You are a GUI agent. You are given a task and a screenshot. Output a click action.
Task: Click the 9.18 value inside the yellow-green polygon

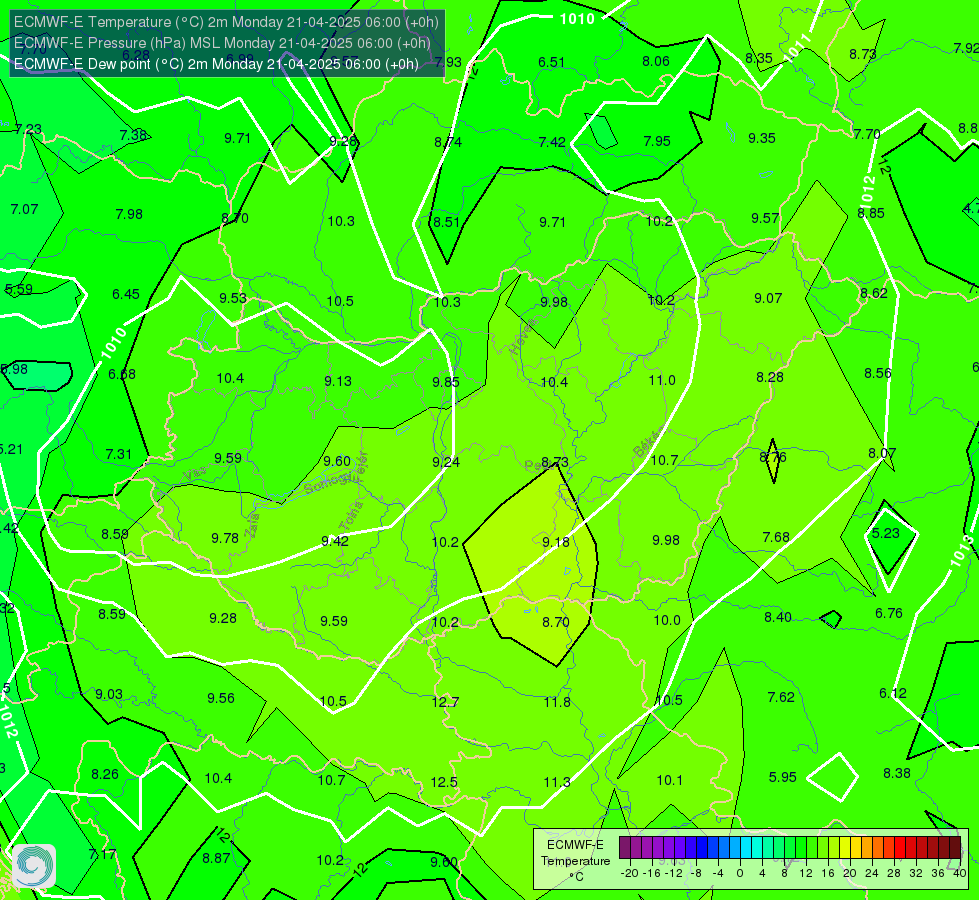(556, 541)
